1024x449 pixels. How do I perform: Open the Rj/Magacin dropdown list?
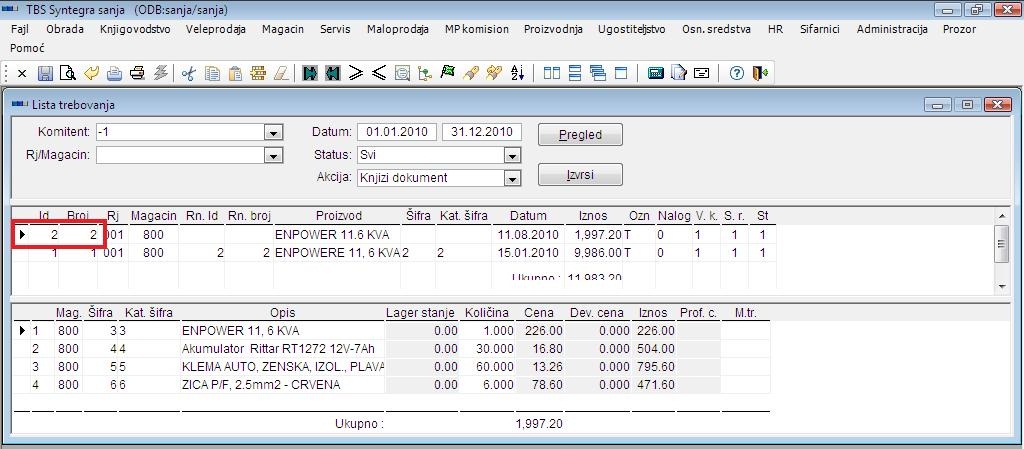273,155
